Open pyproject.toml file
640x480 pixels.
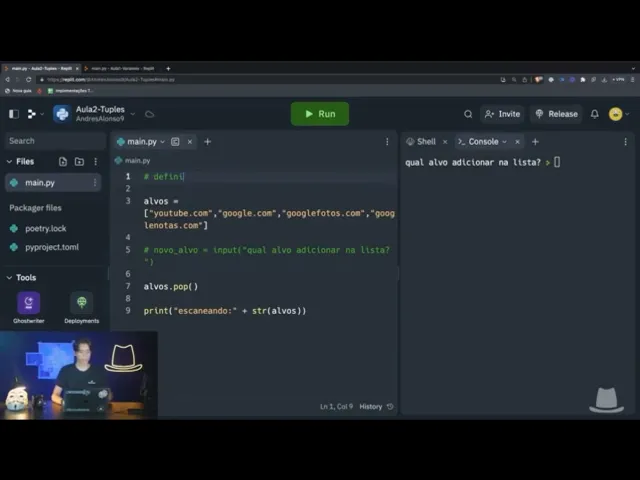click(x=52, y=247)
